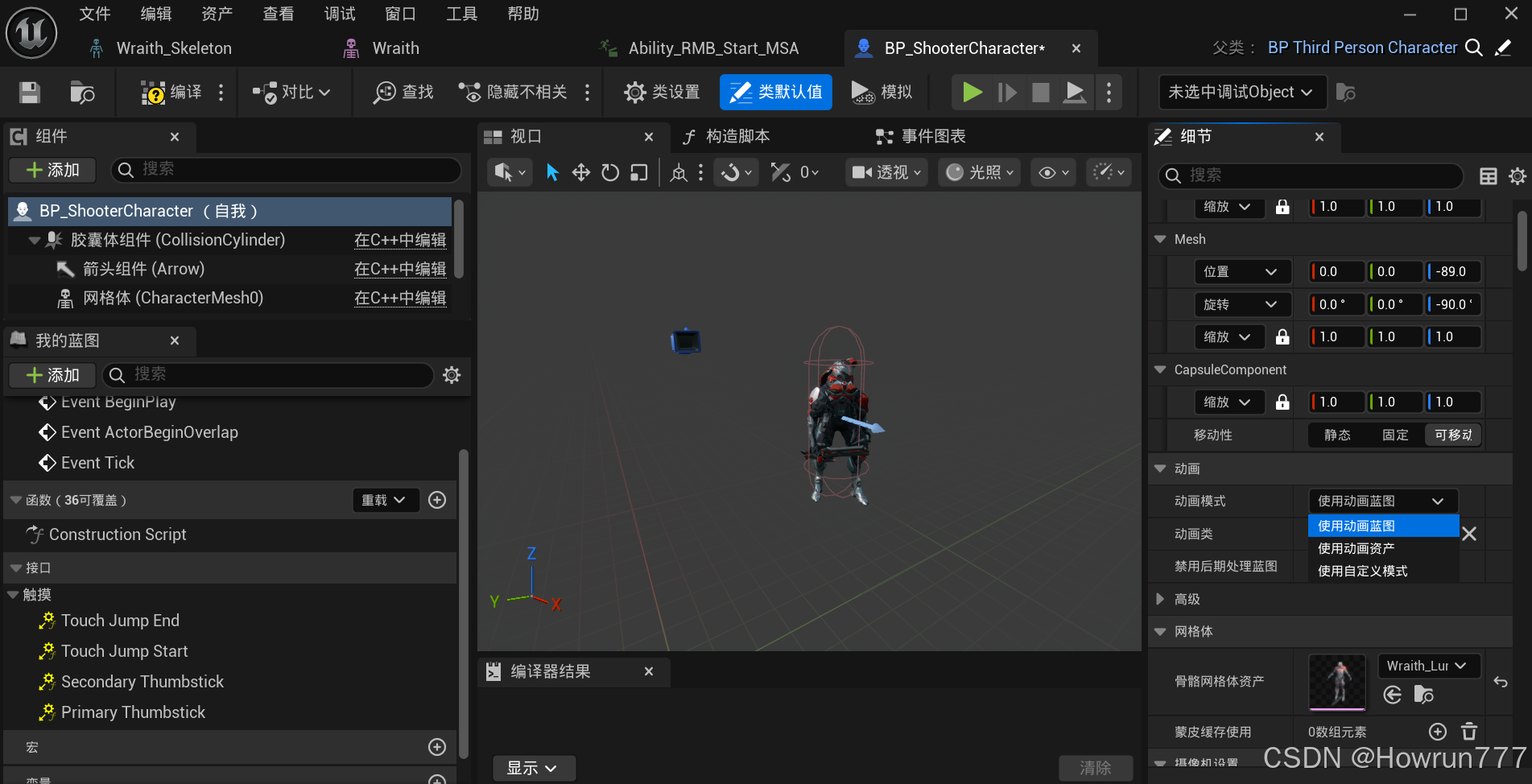Open File (文件) menu

95,14
